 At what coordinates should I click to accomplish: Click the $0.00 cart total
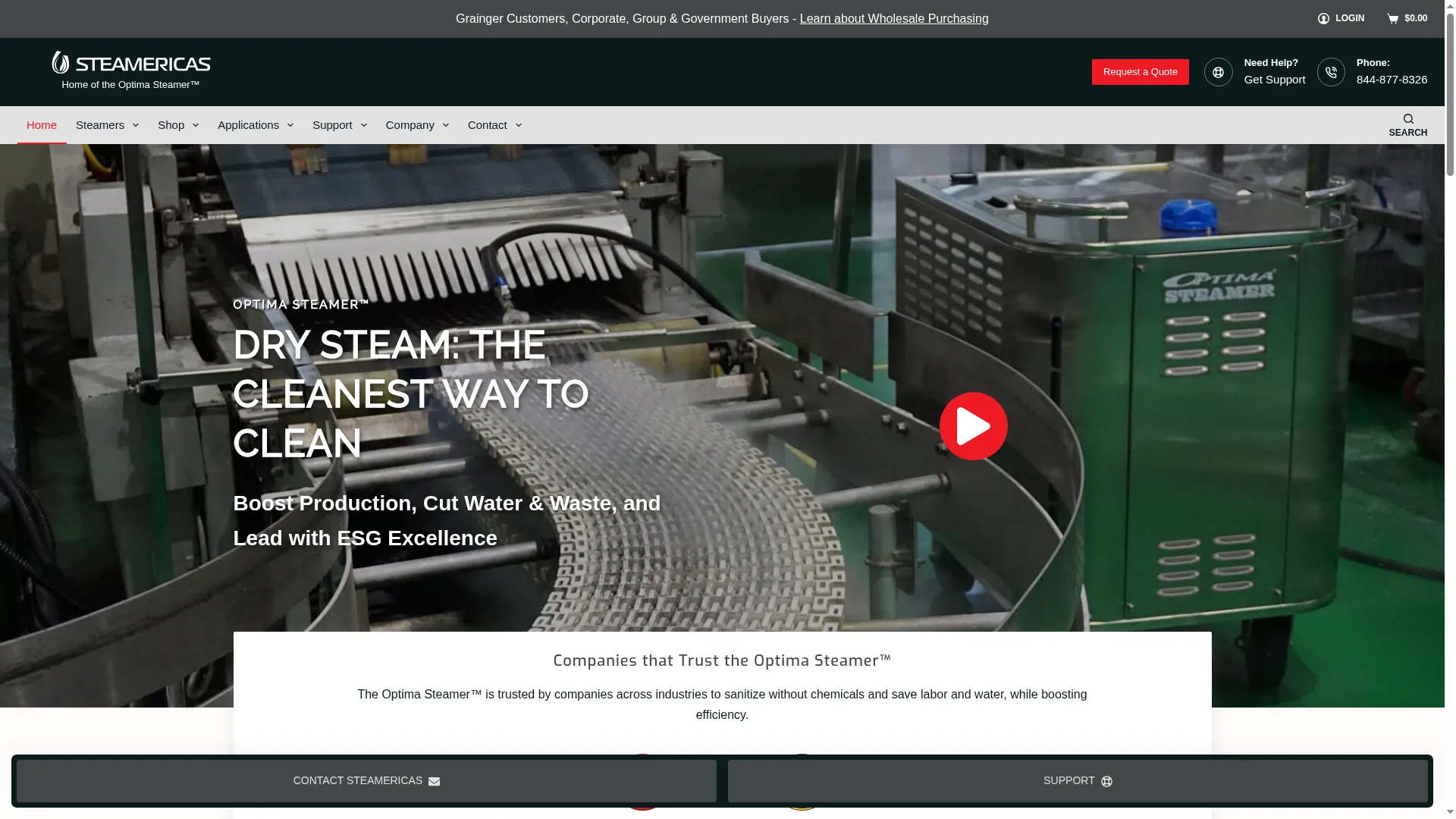(1416, 18)
